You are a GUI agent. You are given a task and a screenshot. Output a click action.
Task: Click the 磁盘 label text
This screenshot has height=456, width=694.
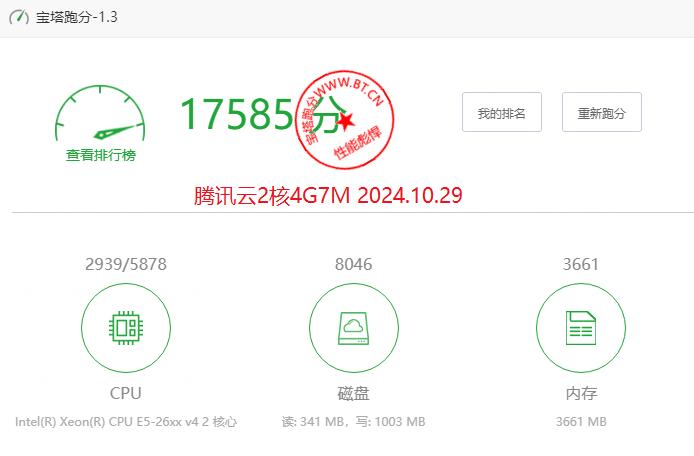coord(353,393)
